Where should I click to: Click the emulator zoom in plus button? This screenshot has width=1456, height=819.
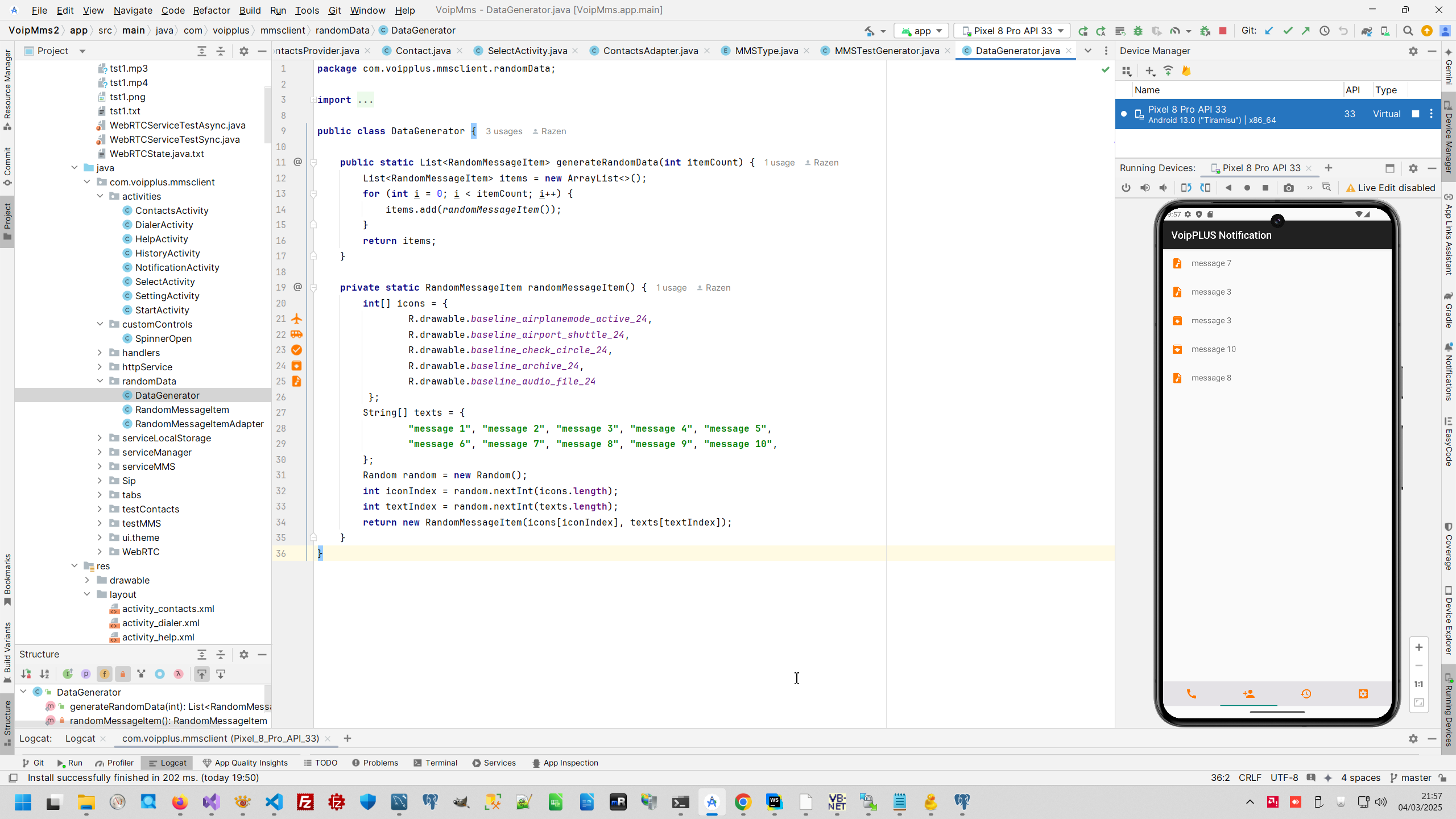(1418, 647)
